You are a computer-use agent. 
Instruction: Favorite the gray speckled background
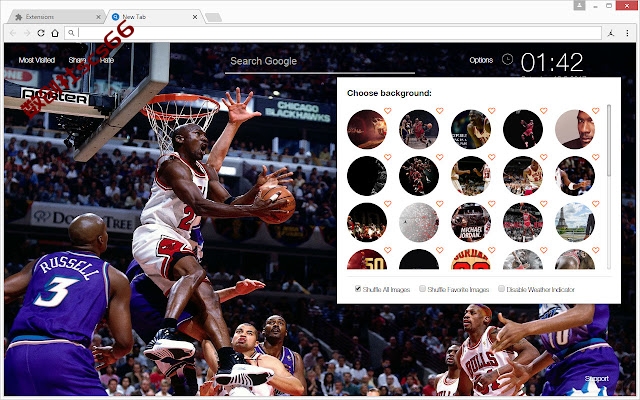pos(440,204)
